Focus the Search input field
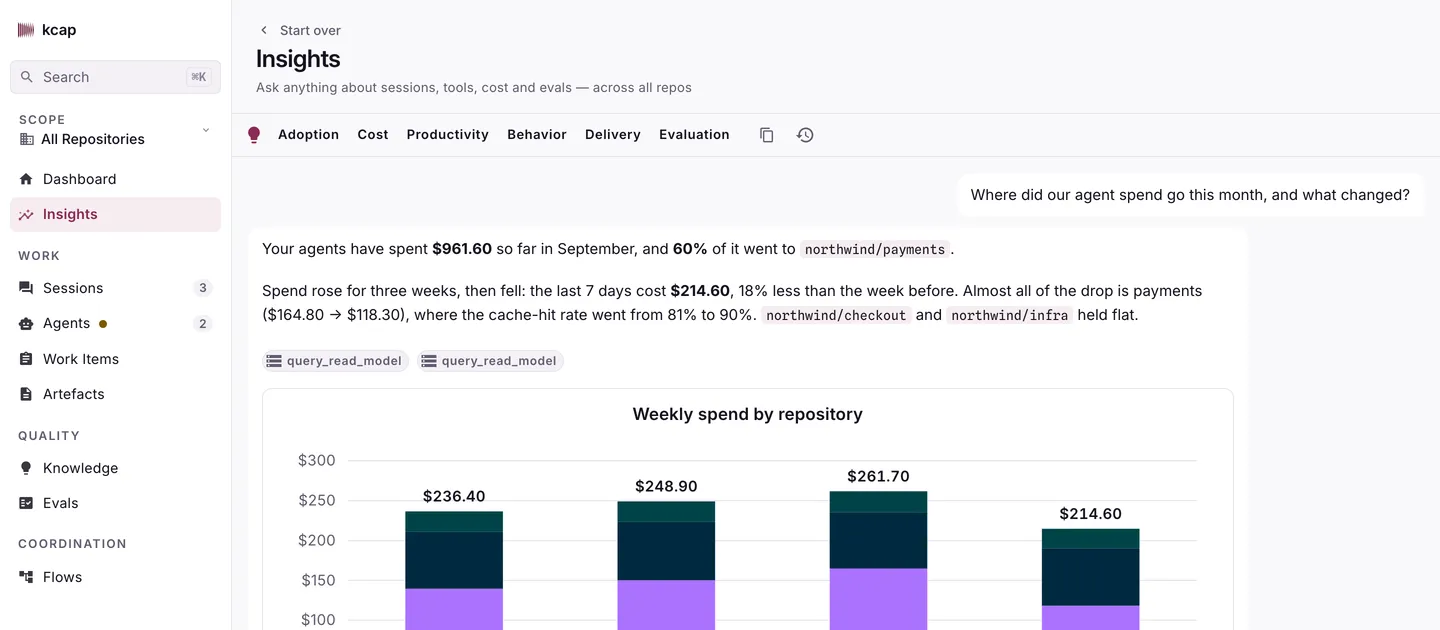Screen dimensions: 1440x630 coord(115,77)
